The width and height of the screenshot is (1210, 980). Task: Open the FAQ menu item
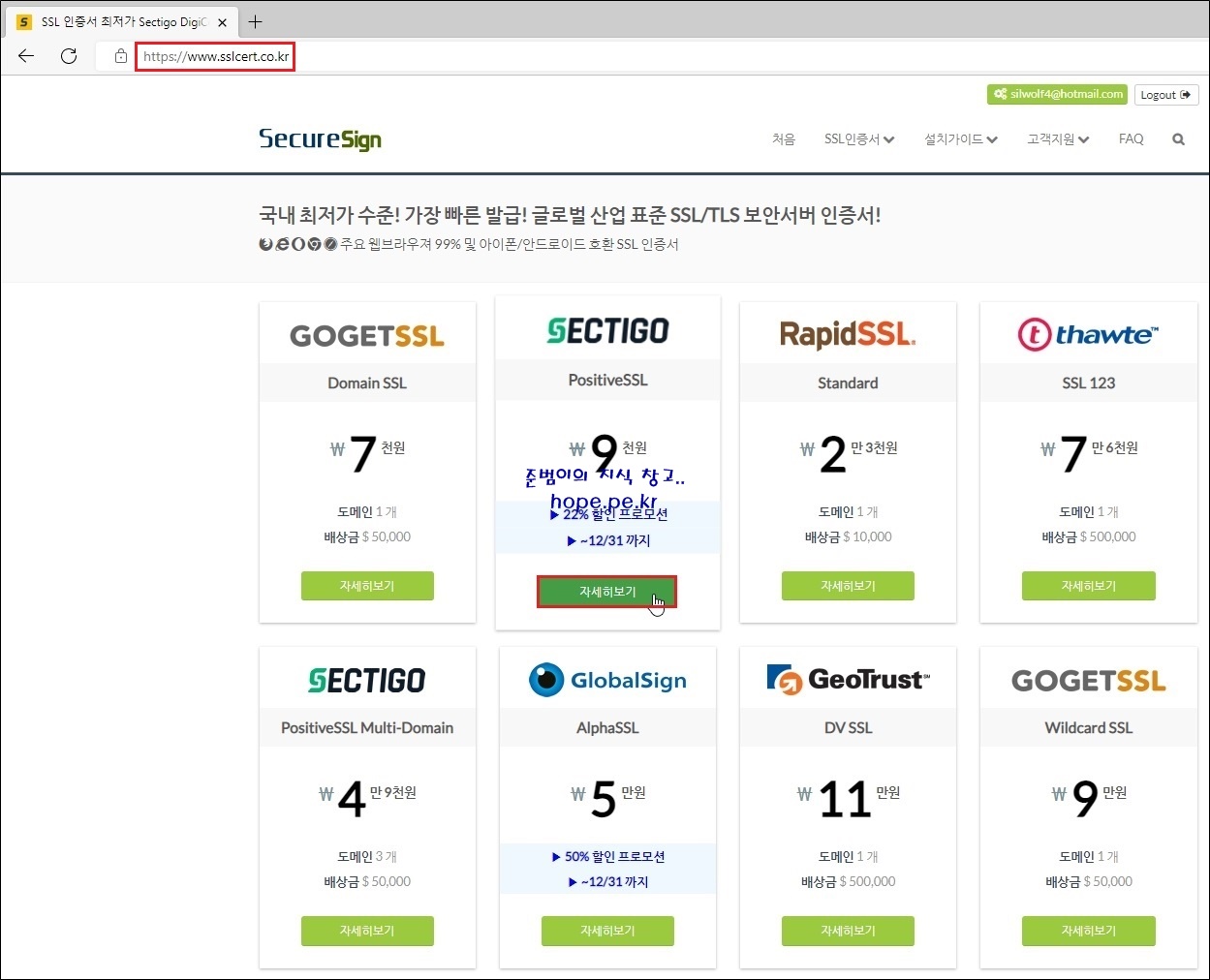tap(1131, 139)
